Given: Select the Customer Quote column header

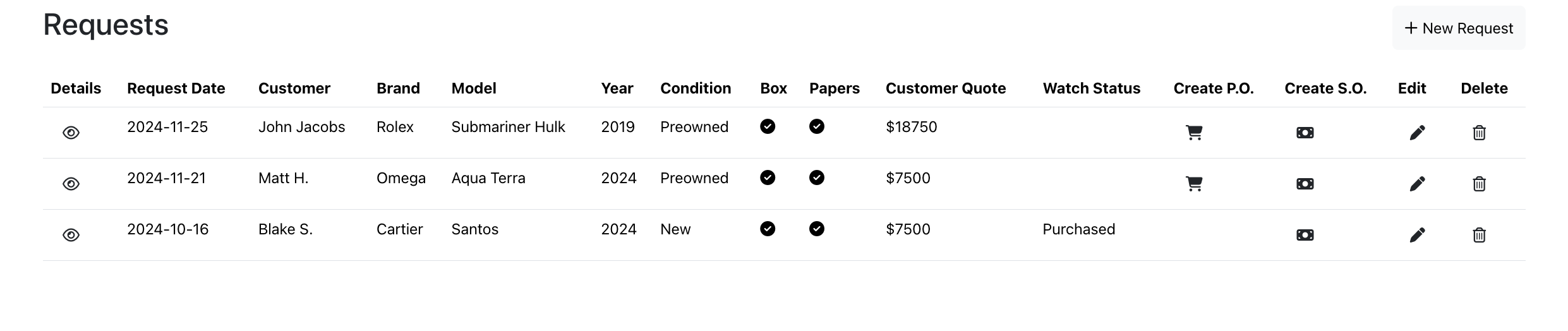Looking at the screenshot, I should pos(946,88).
